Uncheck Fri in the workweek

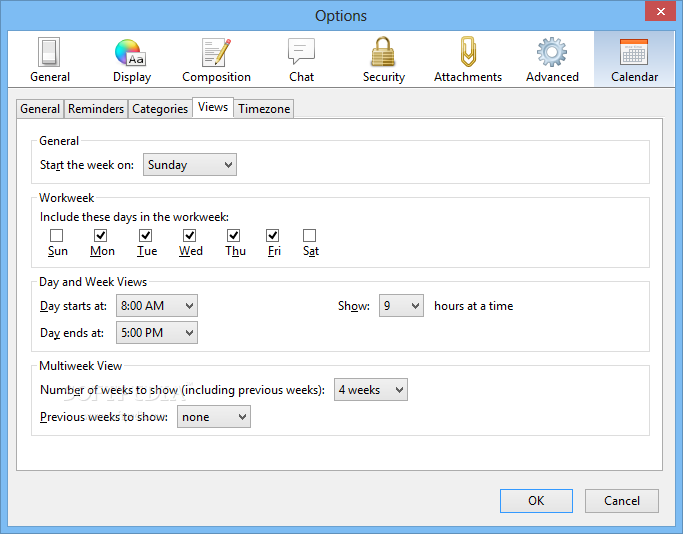tap(273, 236)
